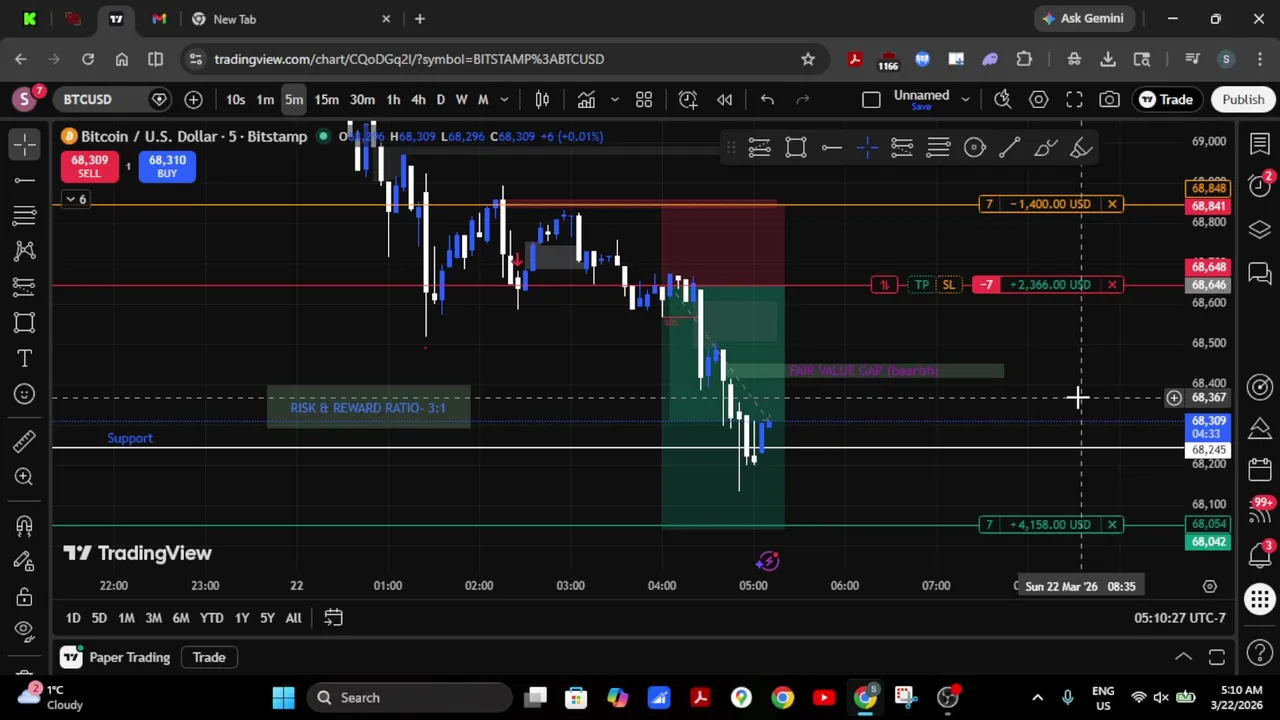Switch to 1h timeframe

click(x=393, y=99)
